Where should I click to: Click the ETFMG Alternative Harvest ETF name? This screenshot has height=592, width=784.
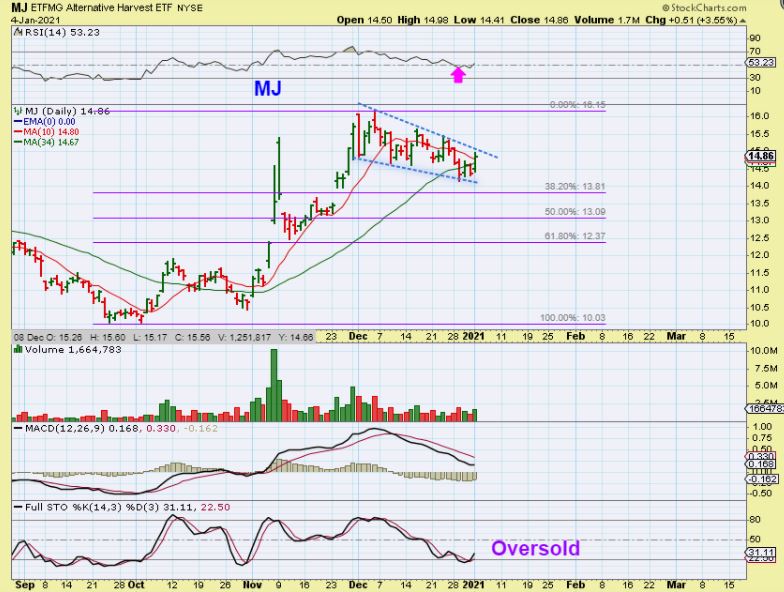[x=102, y=8]
